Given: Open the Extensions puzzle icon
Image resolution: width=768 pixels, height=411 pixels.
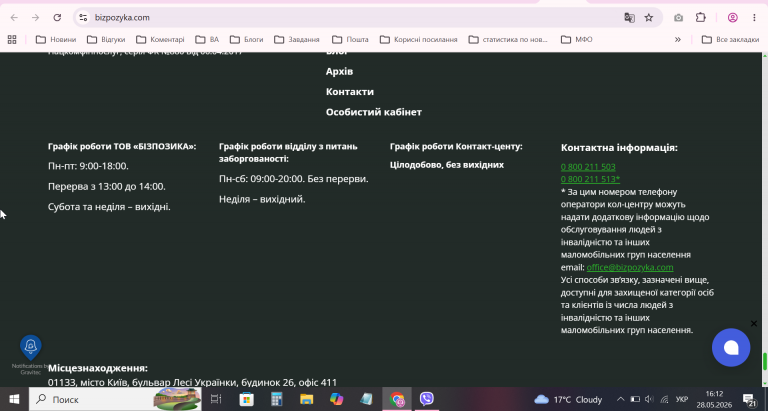Looking at the screenshot, I should (700, 18).
